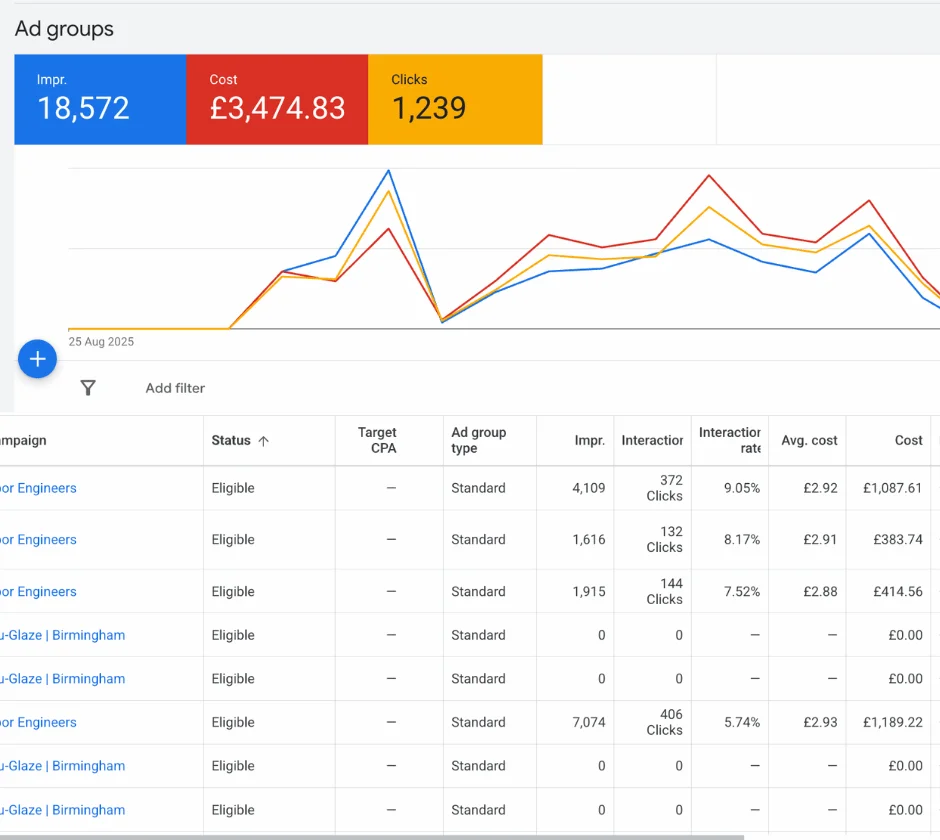This screenshot has width=940, height=840.
Task: Click the sort arrow next to Status
Action: (265, 440)
